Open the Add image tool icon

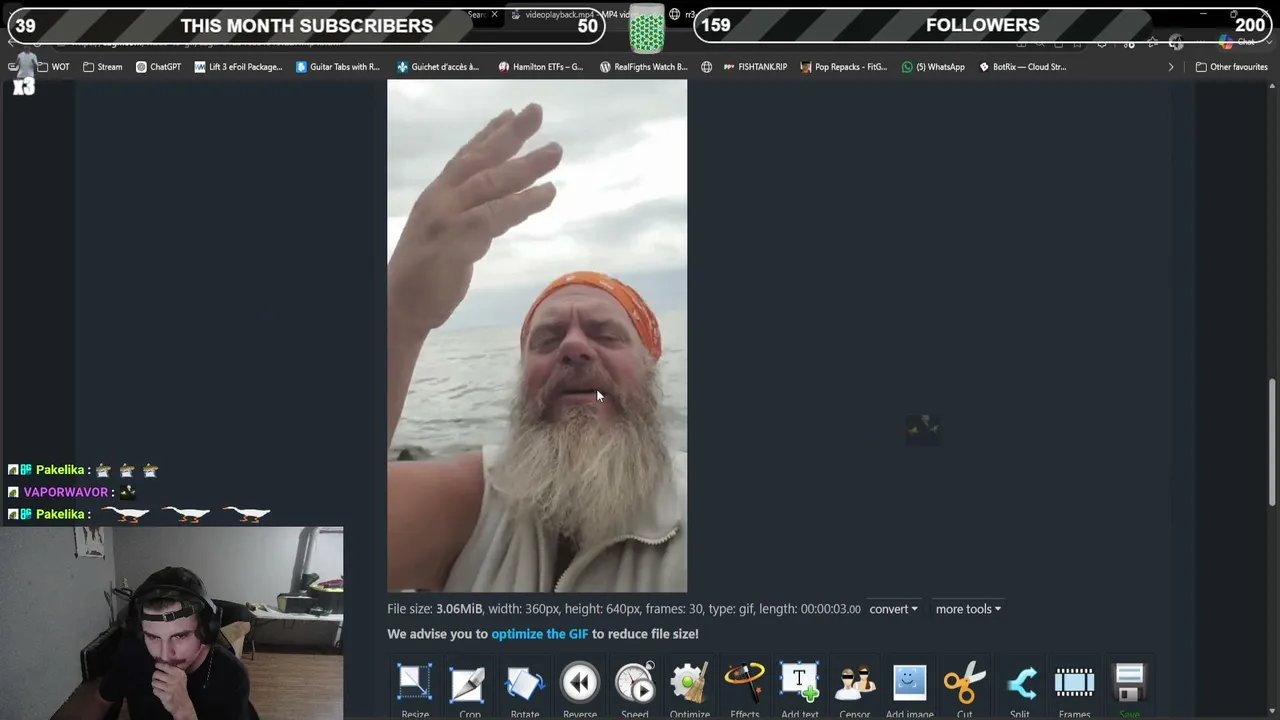point(910,683)
